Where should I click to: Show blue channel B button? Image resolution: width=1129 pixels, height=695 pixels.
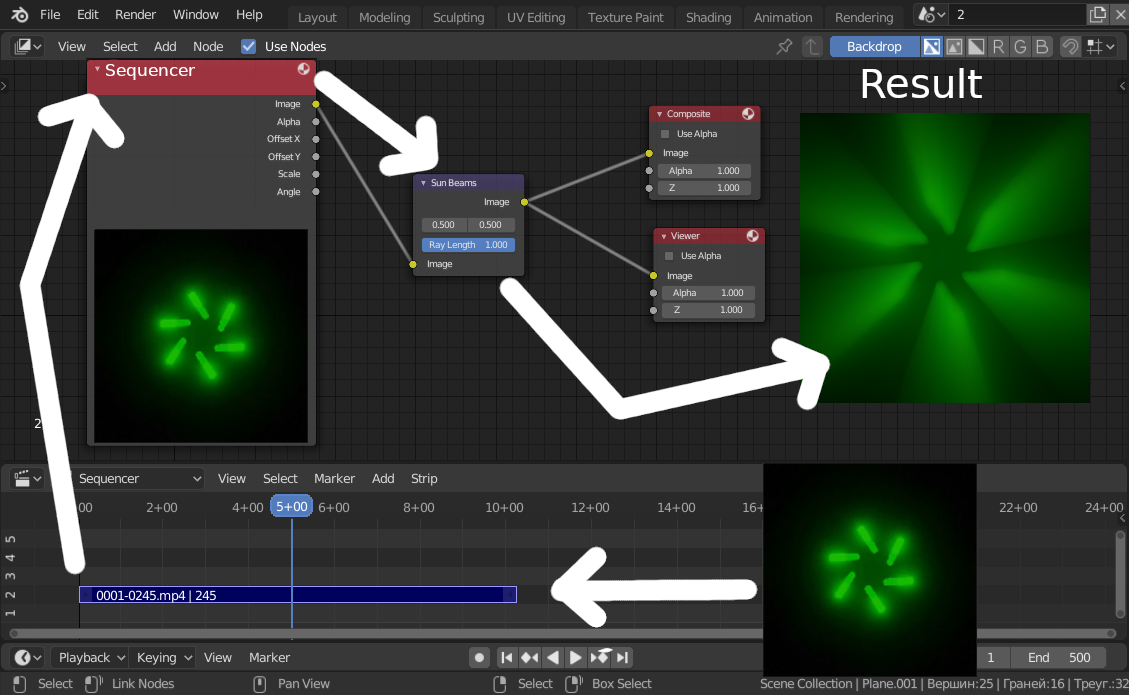1042,47
